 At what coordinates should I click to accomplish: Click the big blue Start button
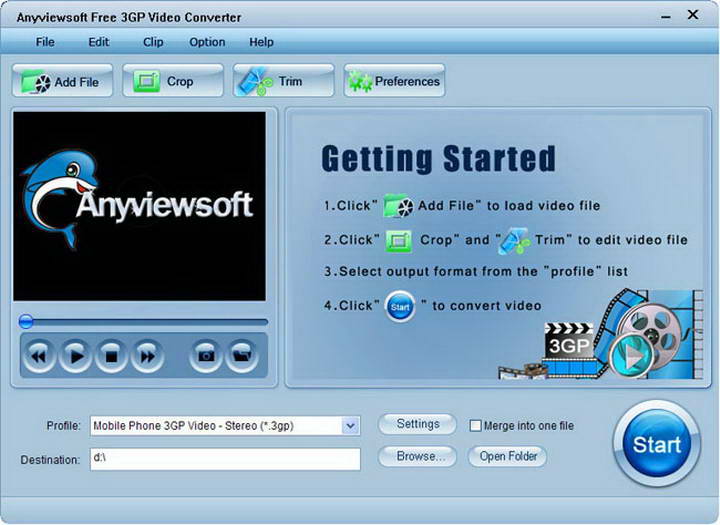point(657,444)
